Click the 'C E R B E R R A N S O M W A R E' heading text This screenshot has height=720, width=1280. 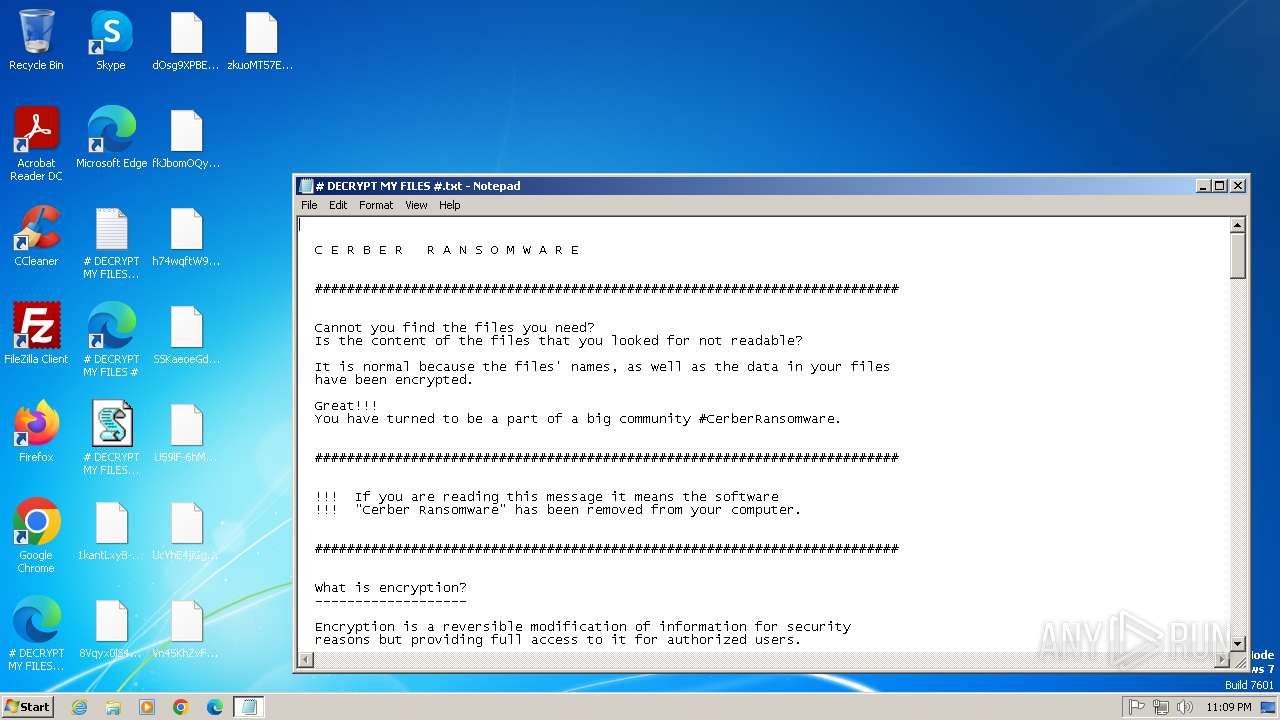pyautogui.click(x=447, y=250)
